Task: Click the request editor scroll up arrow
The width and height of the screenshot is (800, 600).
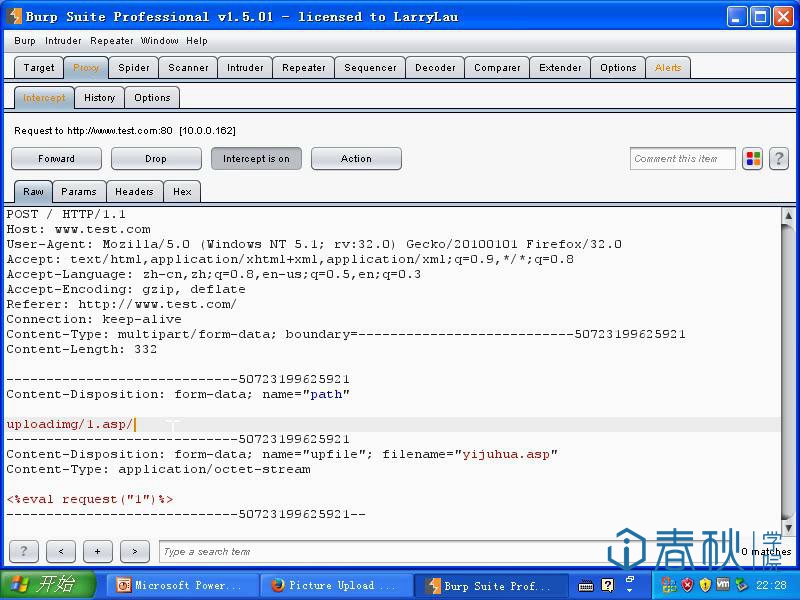Action: (x=788, y=215)
